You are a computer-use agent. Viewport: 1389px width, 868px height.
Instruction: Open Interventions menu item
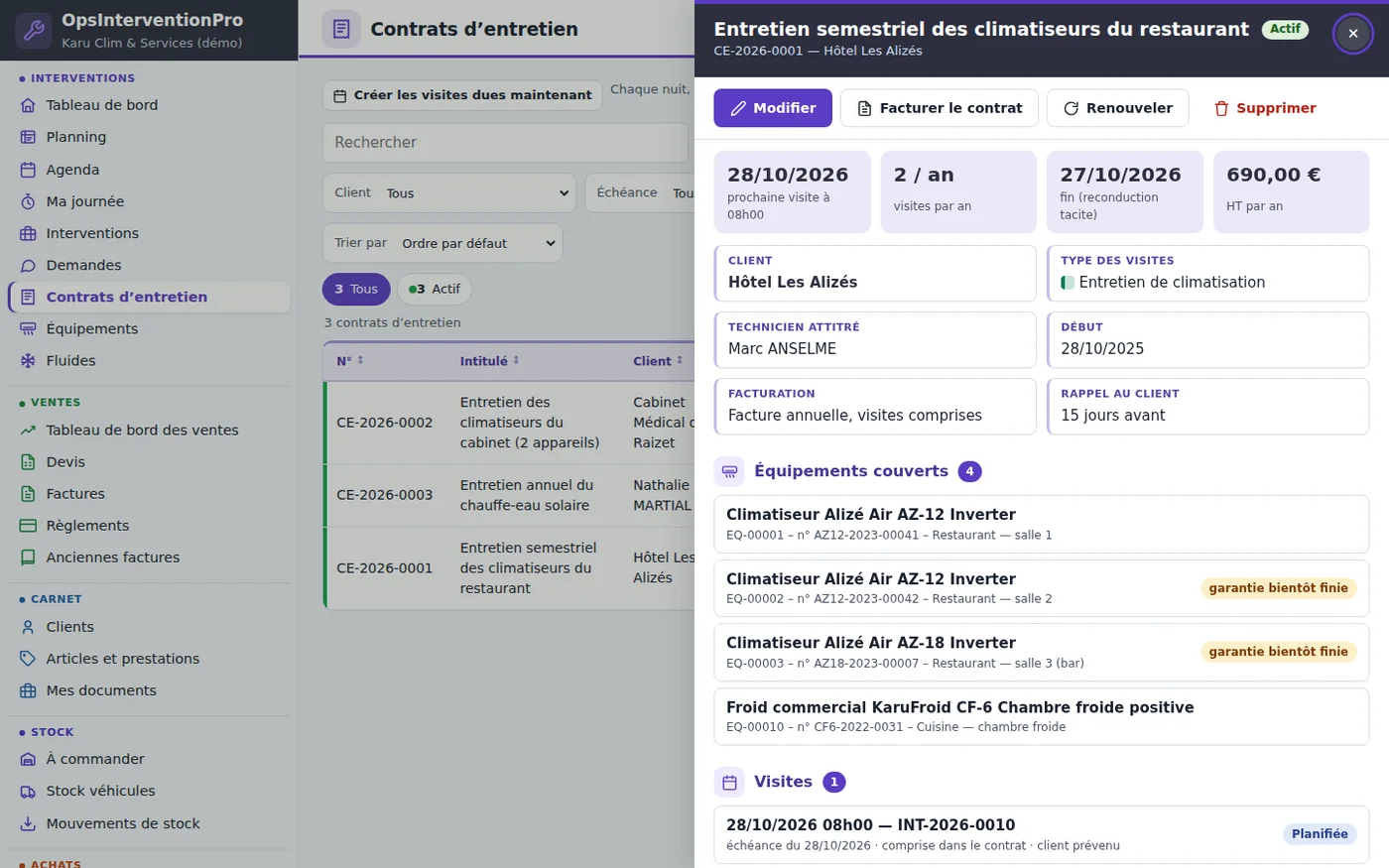[149, 233]
